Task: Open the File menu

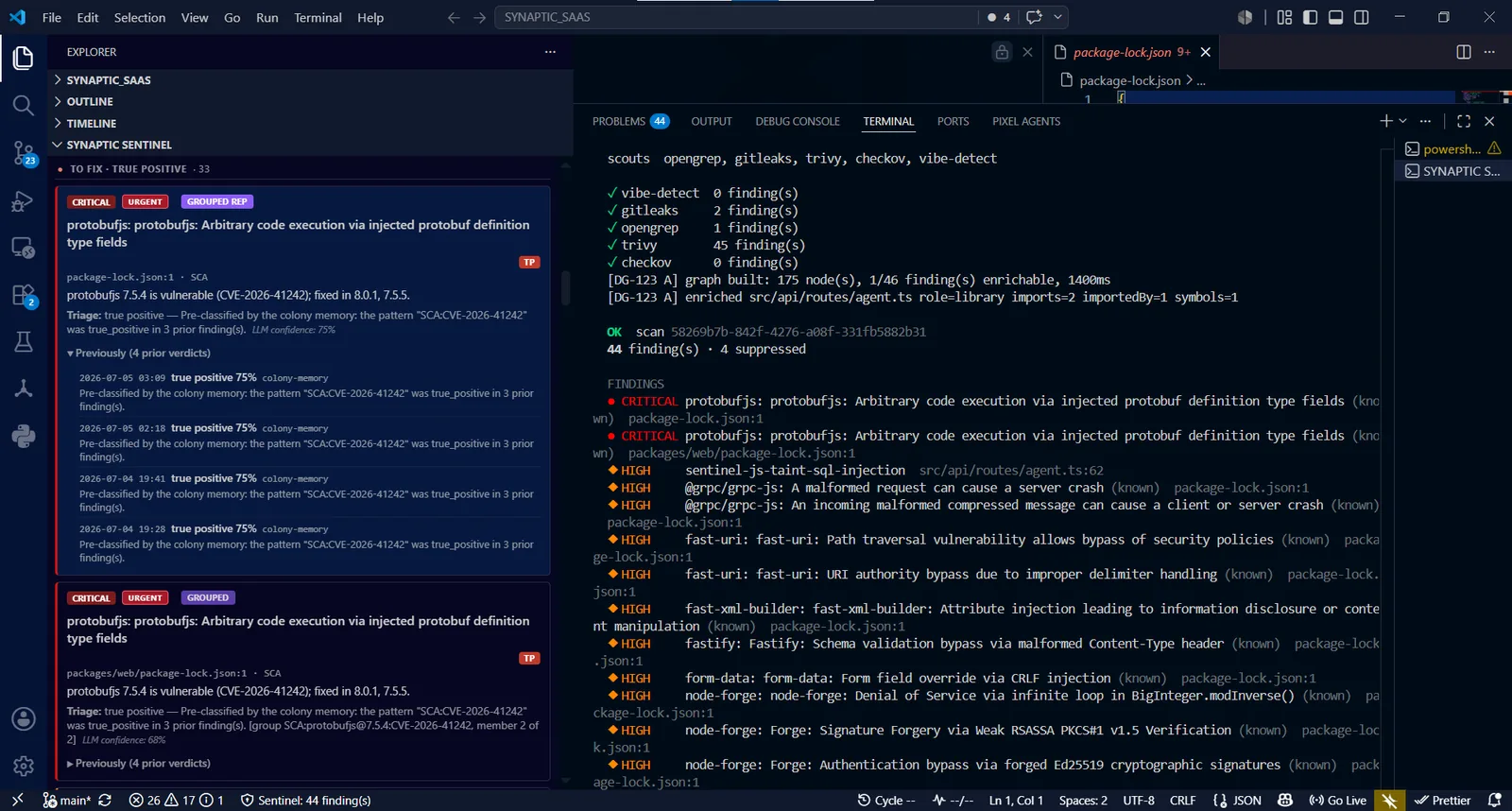Action: coord(52,17)
